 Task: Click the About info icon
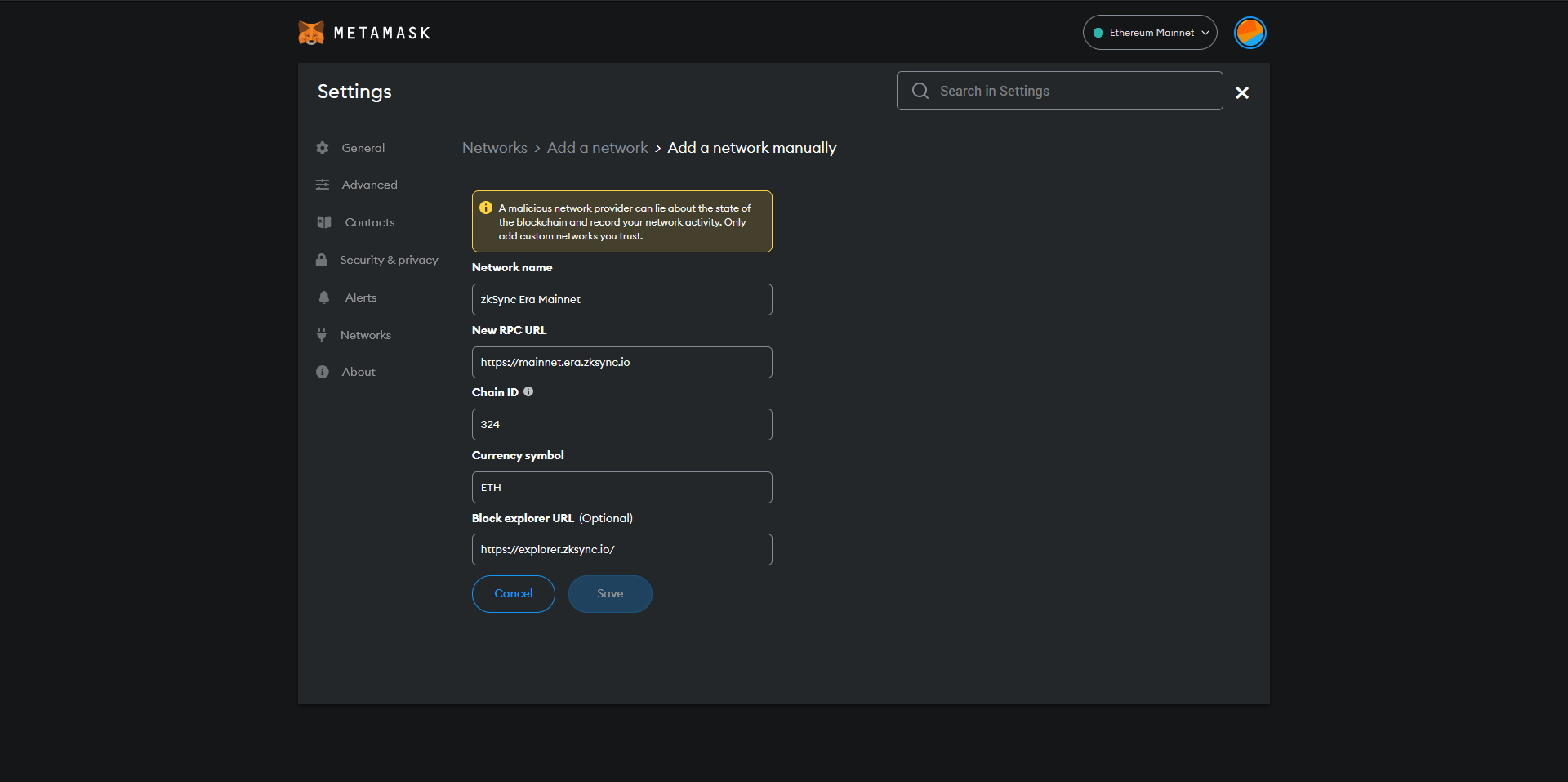(323, 372)
